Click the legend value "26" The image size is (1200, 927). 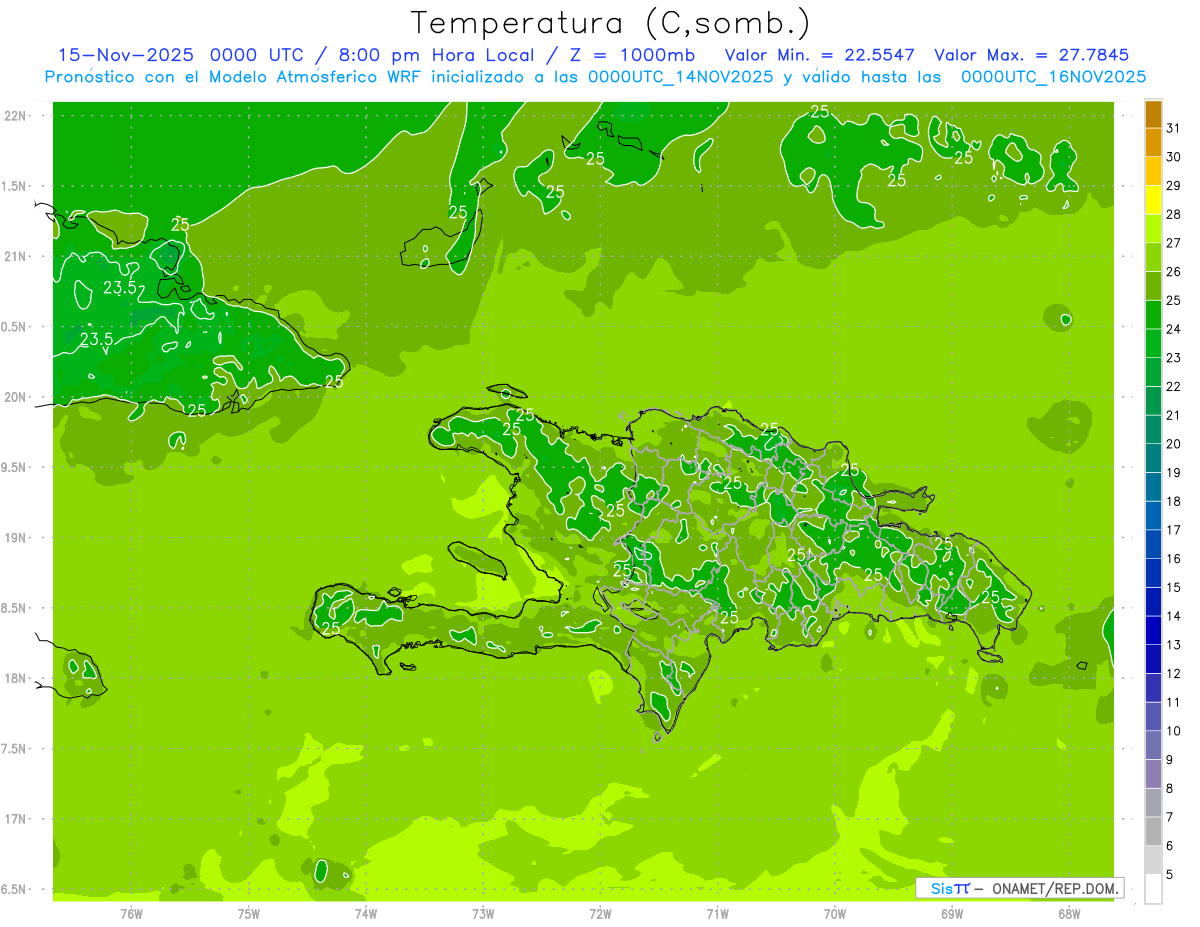tap(1174, 272)
